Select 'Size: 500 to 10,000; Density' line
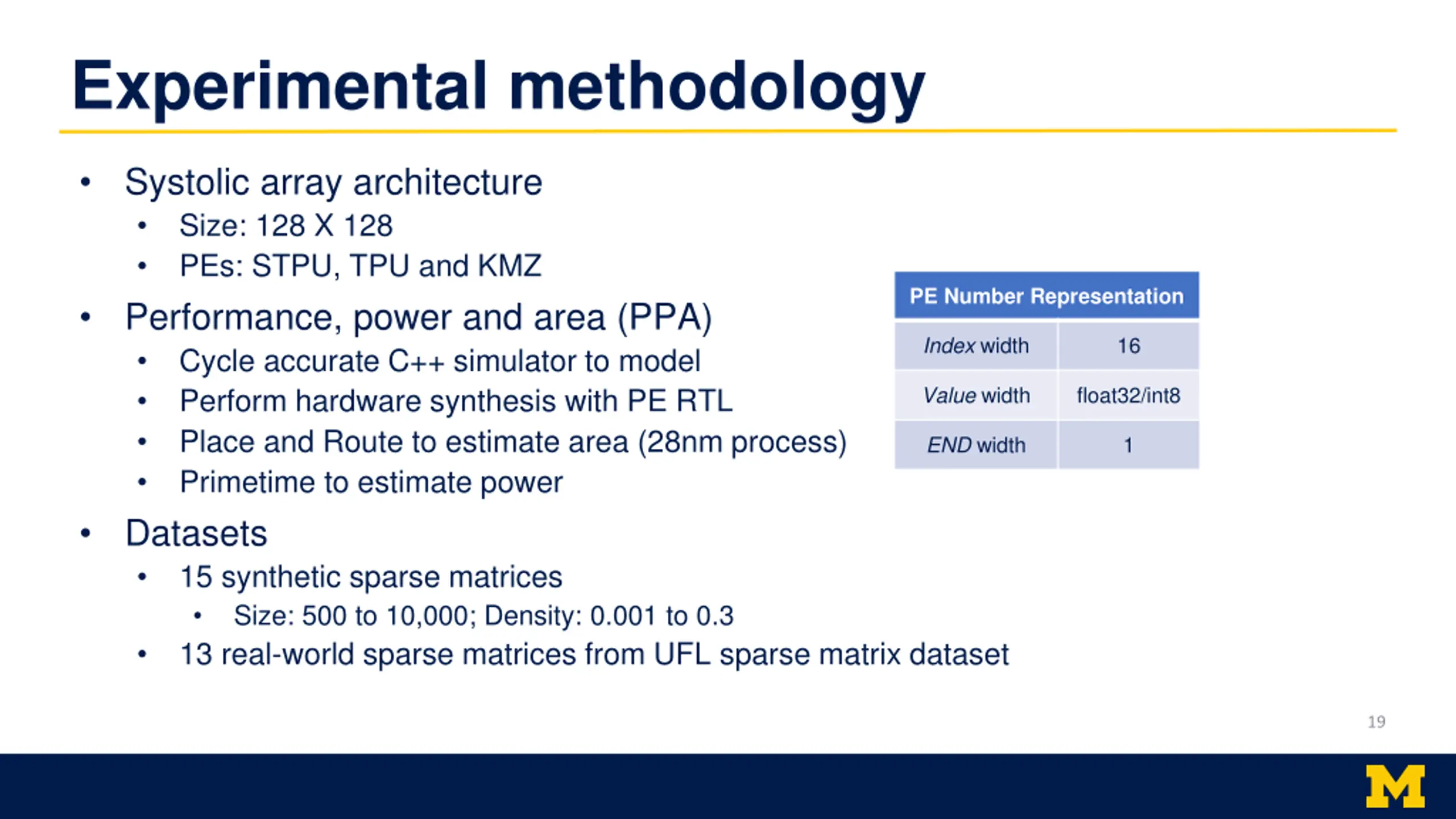The width and height of the screenshot is (1456, 819). 483,616
